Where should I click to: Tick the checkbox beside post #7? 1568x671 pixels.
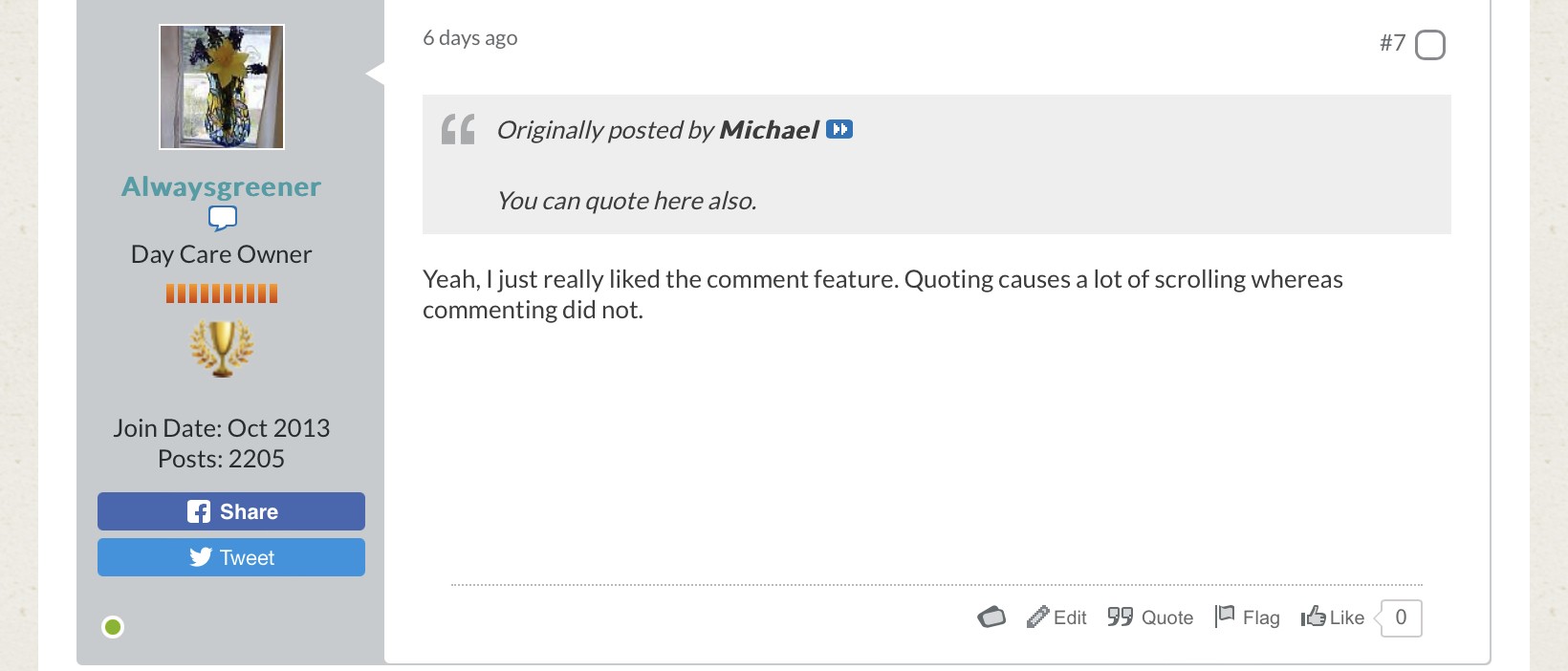[1430, 45]
